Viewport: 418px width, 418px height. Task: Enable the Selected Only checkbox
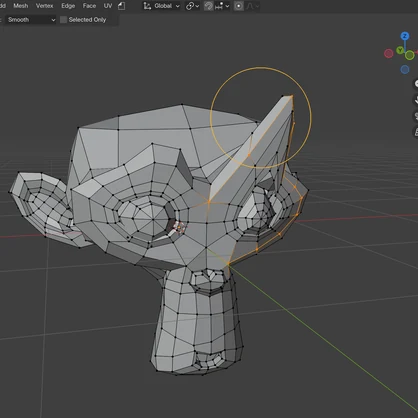coord(63,20)
